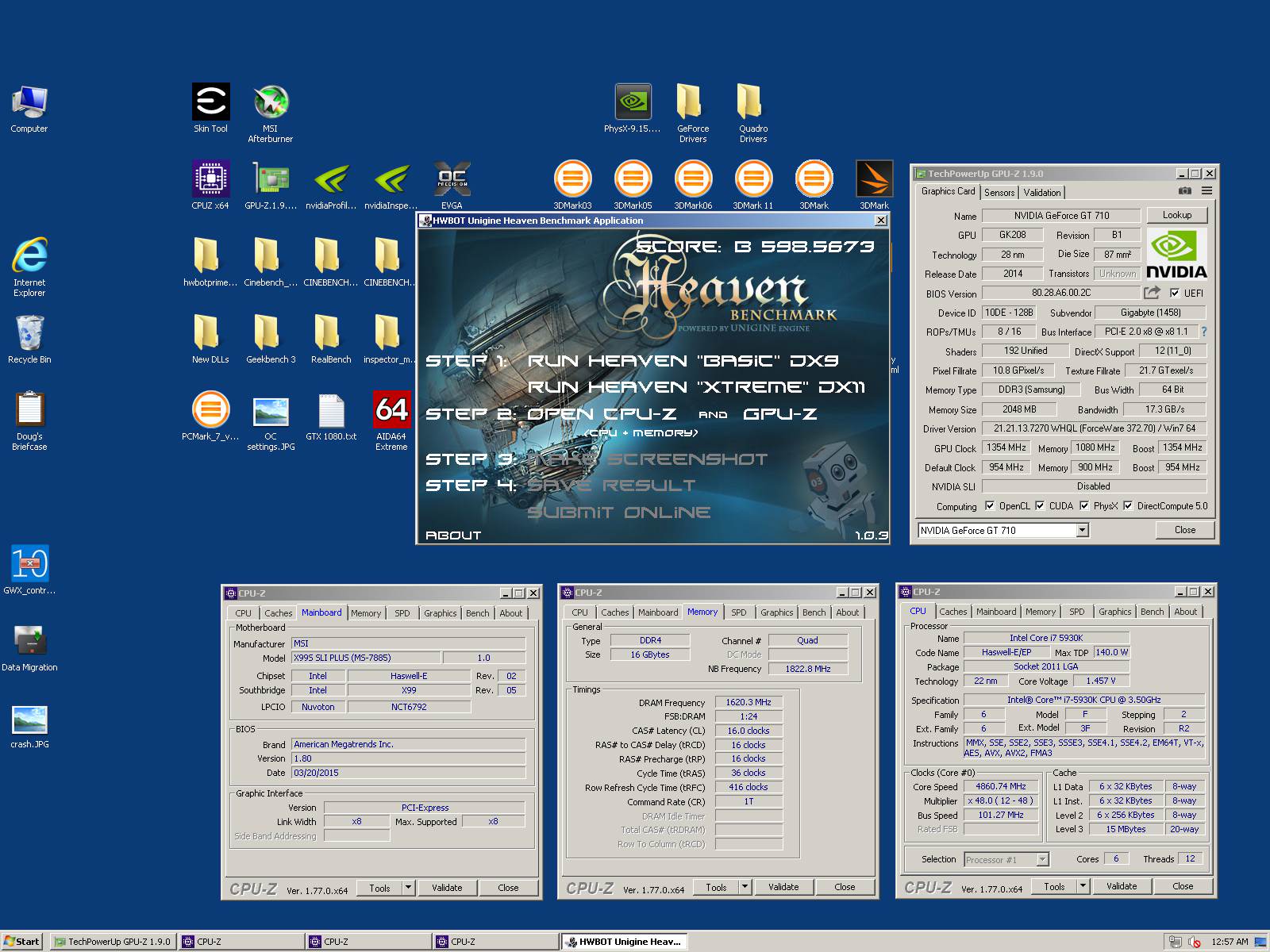Click Validate in the Memory CPU-Z window
The height and width of the screenshot is (952, 1270).
(x=783, y=887)
